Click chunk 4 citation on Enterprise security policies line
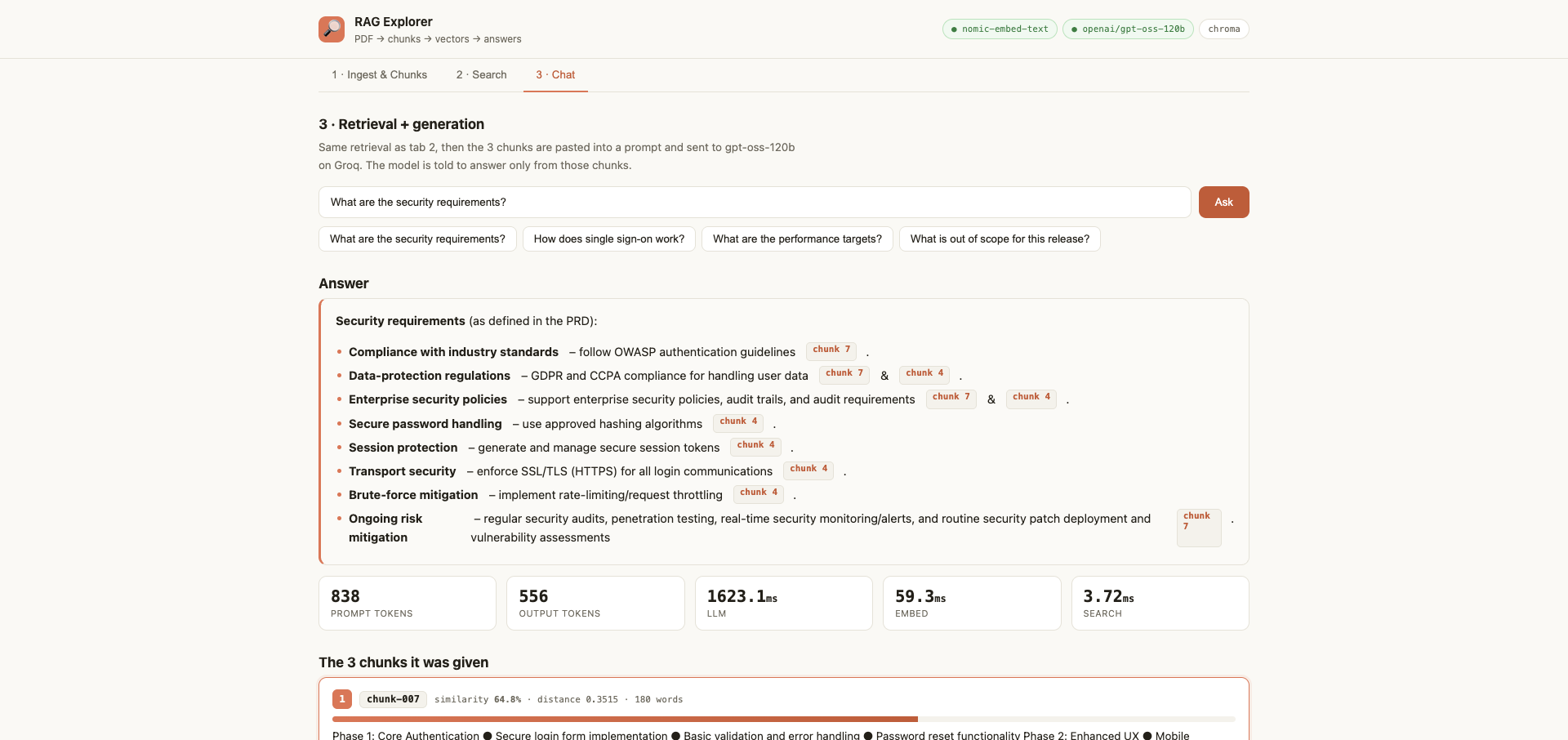This screenshot has height=740, width=1568. [x=1031, y=398]
